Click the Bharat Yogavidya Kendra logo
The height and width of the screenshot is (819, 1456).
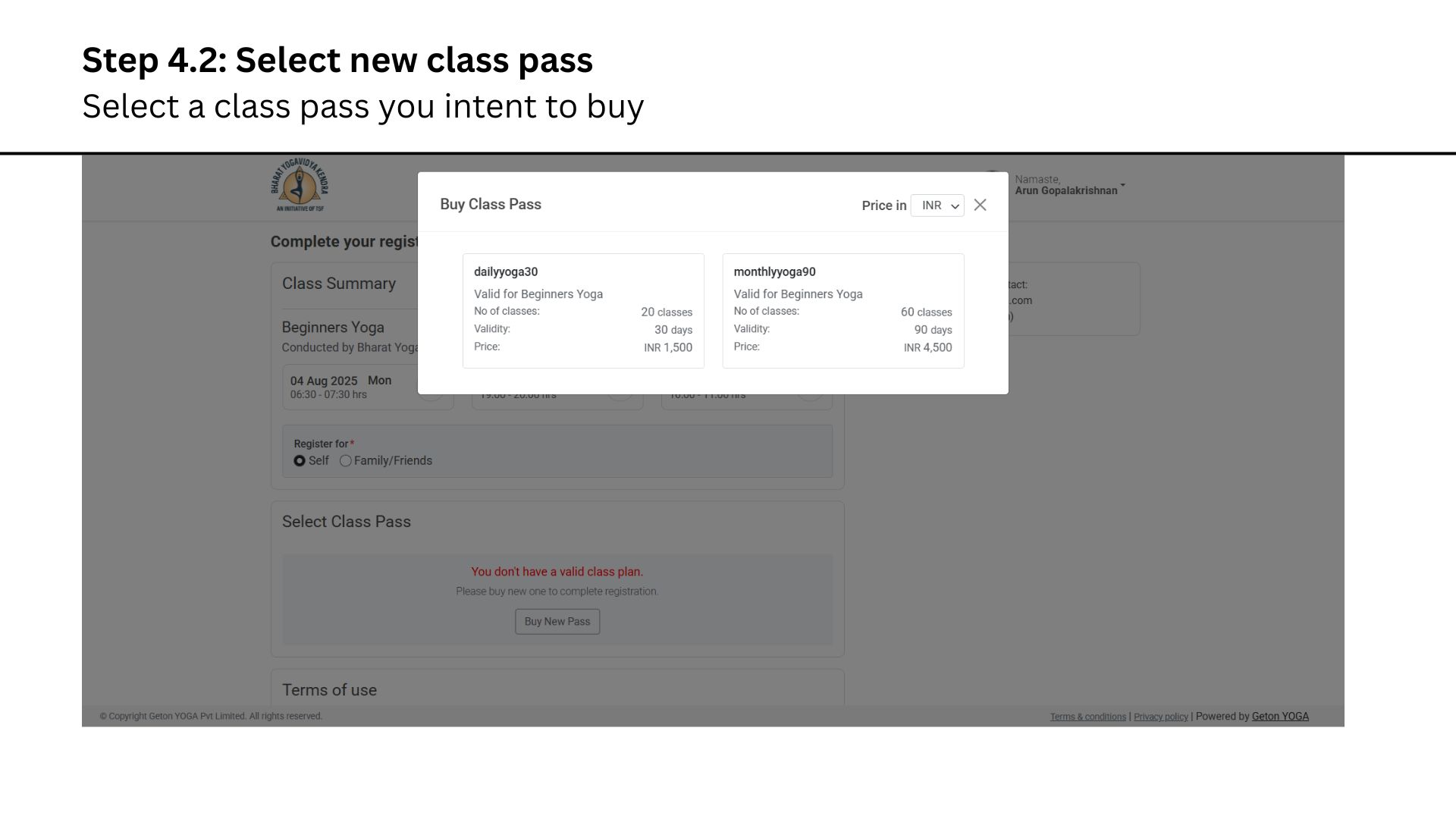(300, 185)
